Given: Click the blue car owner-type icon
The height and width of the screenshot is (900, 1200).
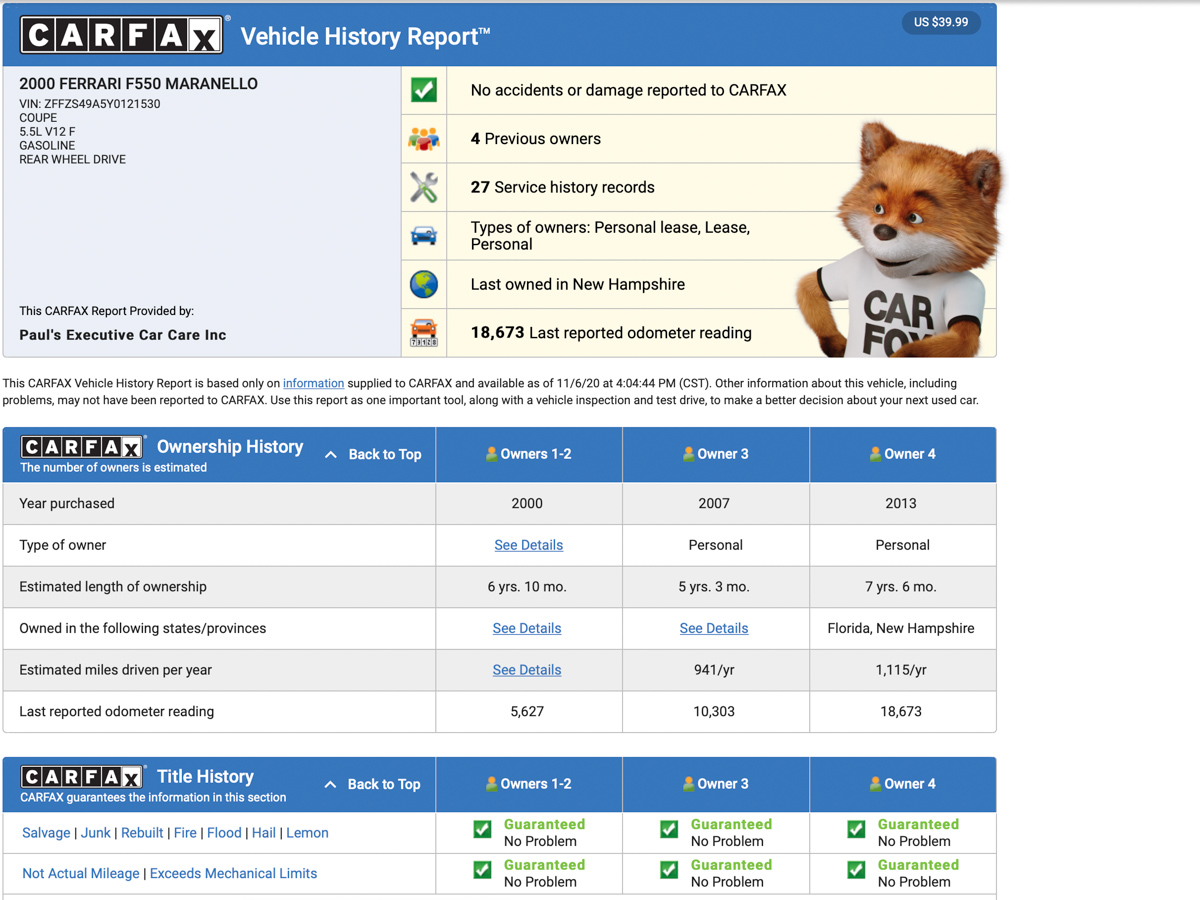Looking at the screenshot, I should [x=424, y=236].
